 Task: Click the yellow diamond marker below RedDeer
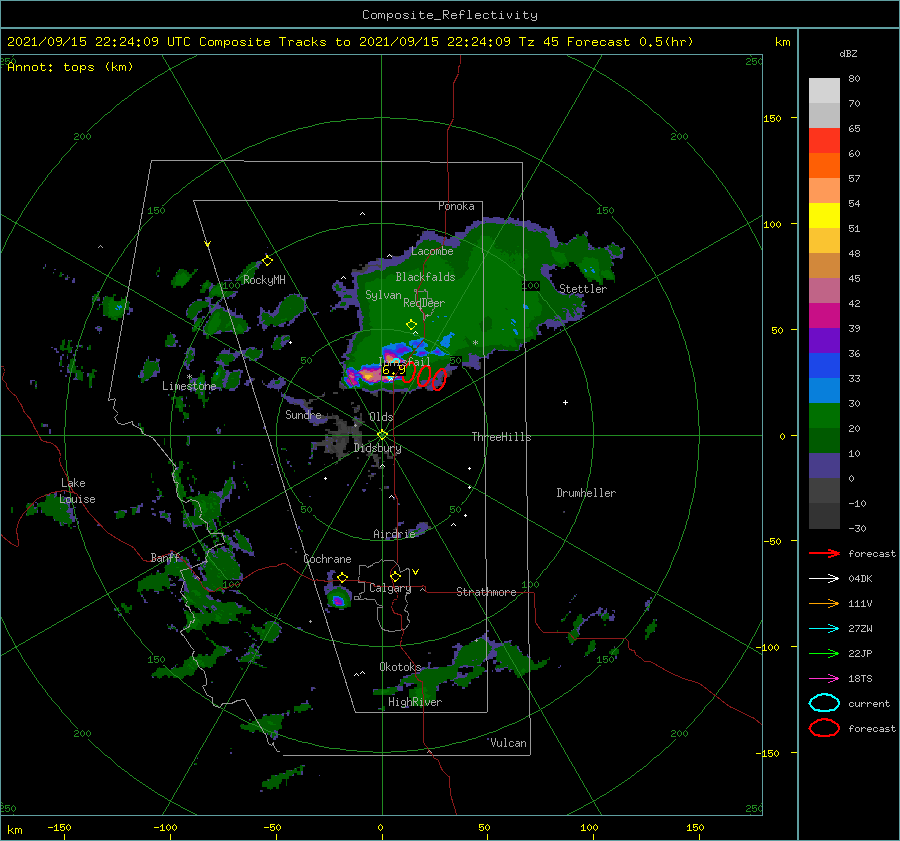(x=412, y=325)
